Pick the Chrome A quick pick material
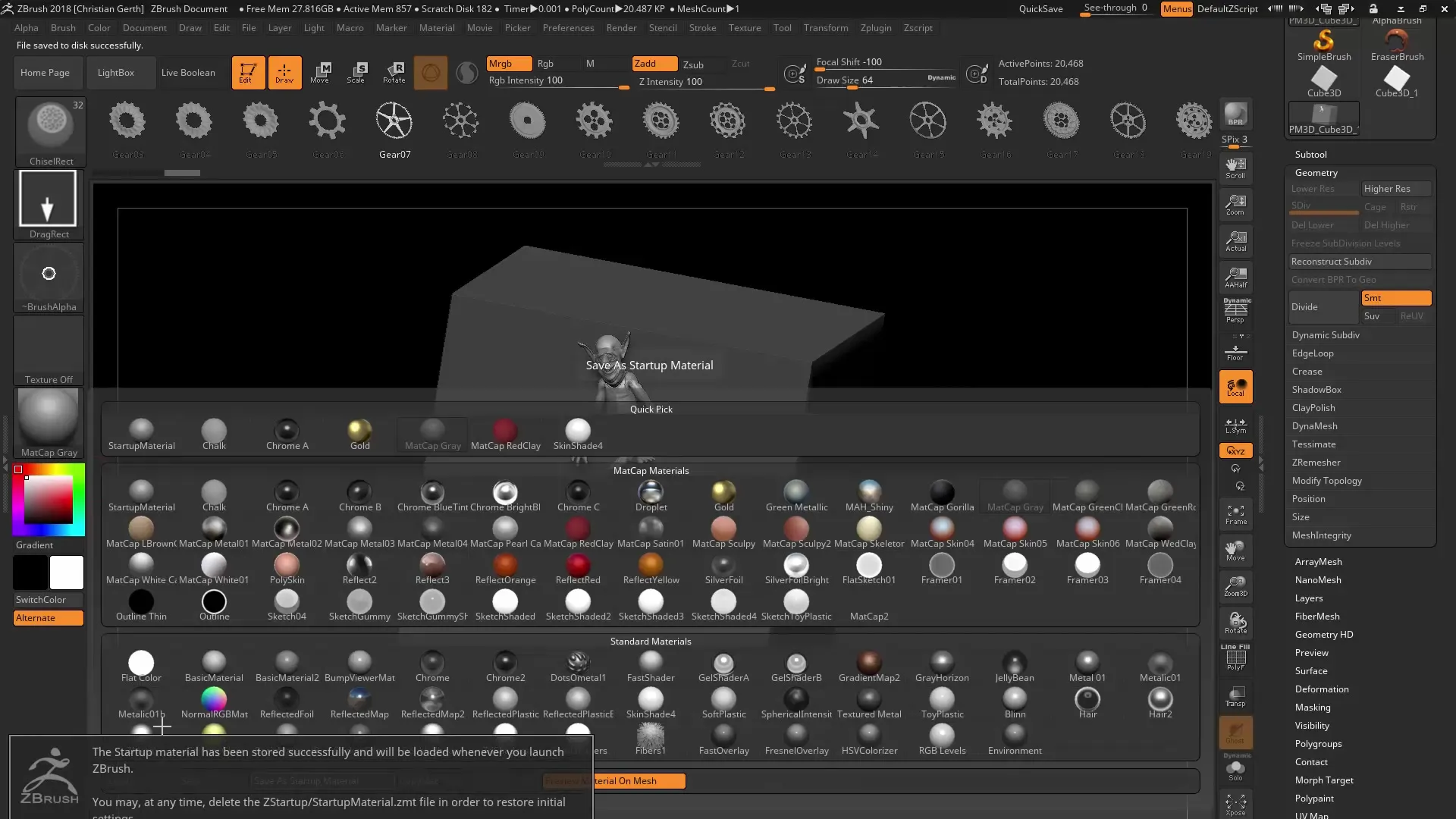 click(x=287, y=435)
